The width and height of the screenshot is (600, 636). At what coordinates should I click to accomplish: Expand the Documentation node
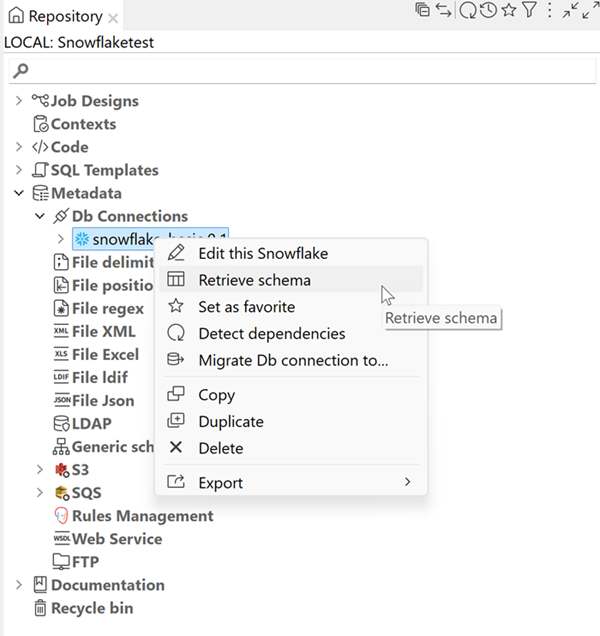click(x=19, y=585)
